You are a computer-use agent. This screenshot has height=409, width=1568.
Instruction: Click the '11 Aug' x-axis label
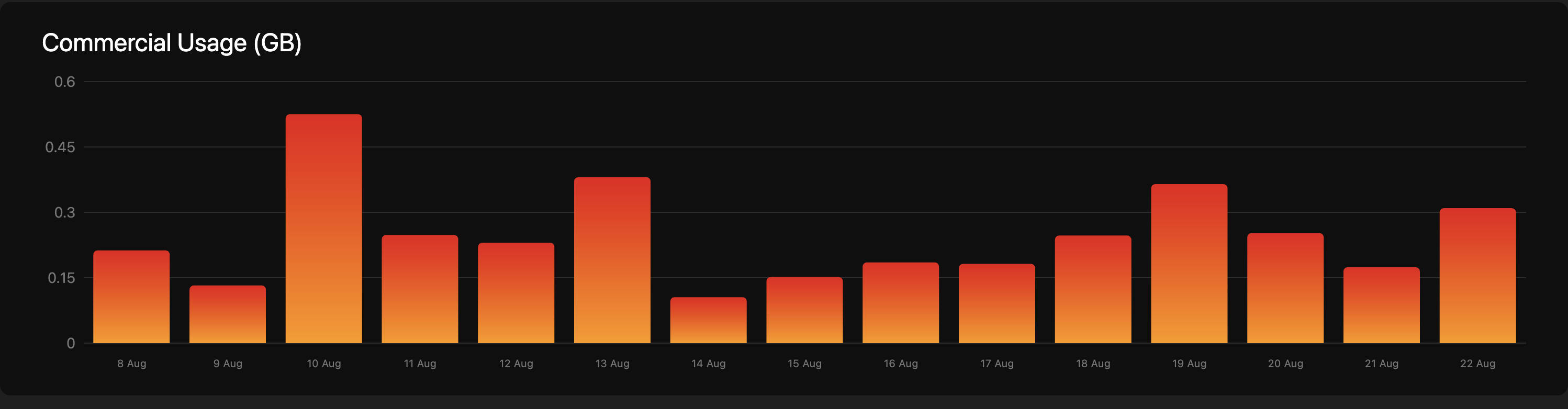pyautogui.click(x=420, y=363)
